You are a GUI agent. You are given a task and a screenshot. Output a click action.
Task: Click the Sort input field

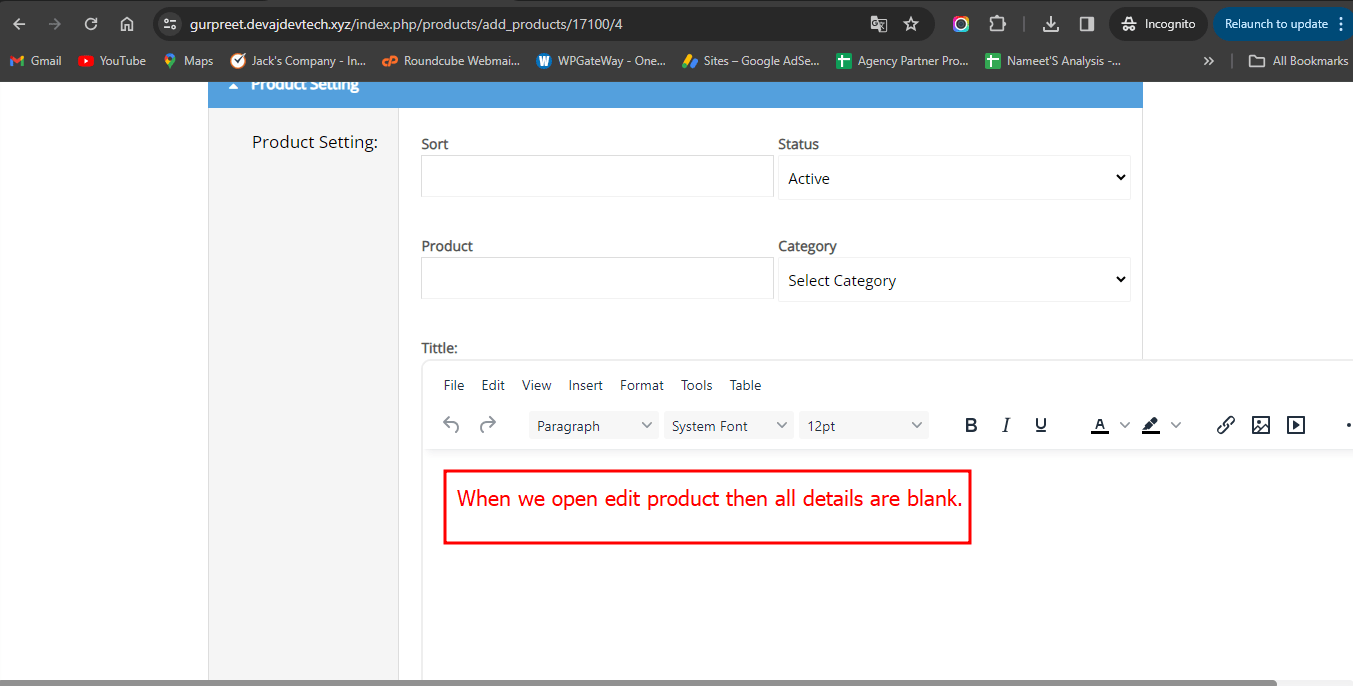[x=597, y=176]
